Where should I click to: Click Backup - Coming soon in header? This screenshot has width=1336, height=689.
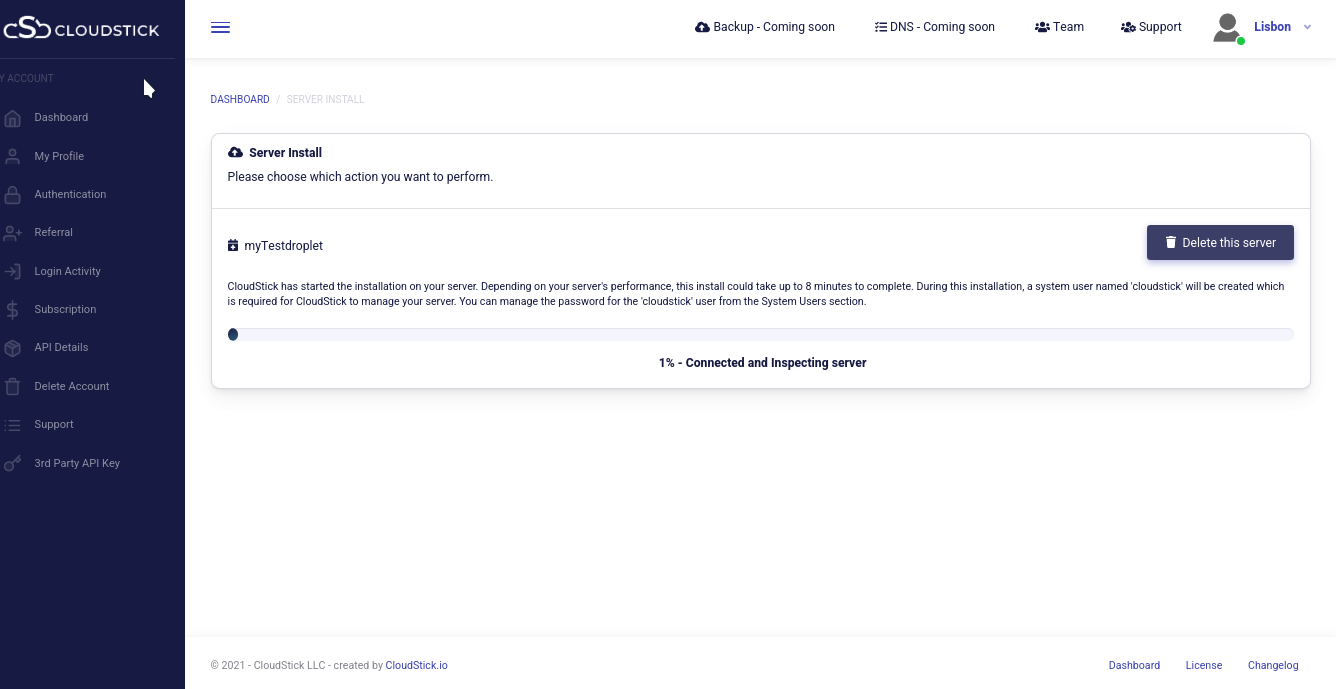(765, 27)
